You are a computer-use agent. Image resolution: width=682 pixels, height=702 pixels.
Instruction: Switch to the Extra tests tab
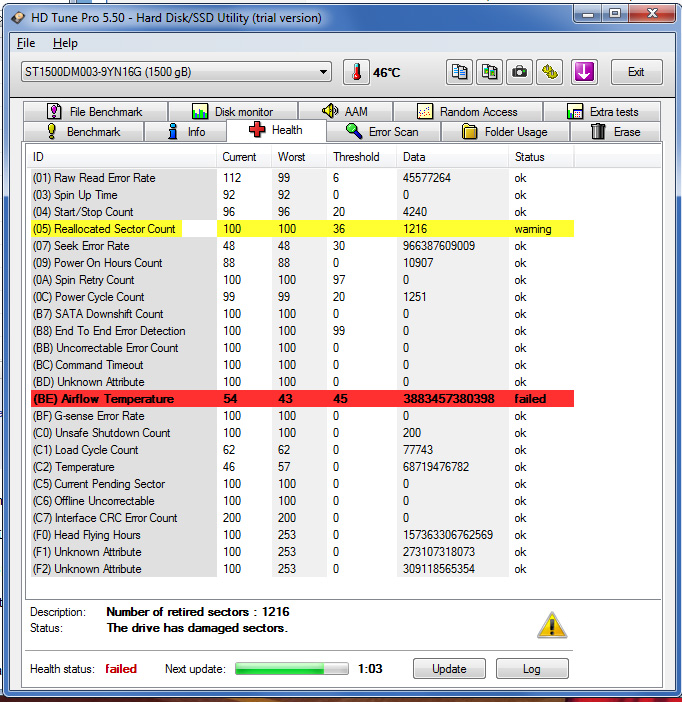click(602, 111)
